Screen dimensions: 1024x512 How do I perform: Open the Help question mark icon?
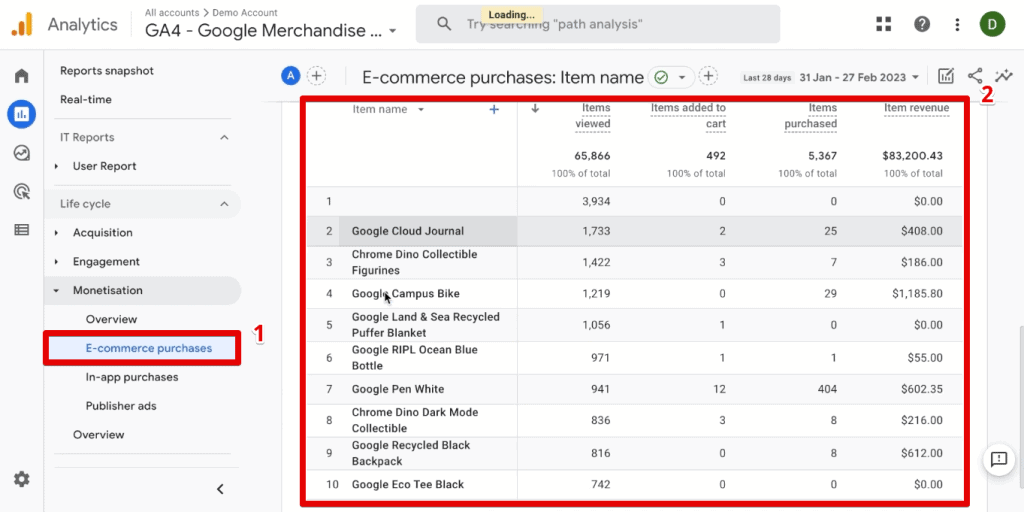921,24
